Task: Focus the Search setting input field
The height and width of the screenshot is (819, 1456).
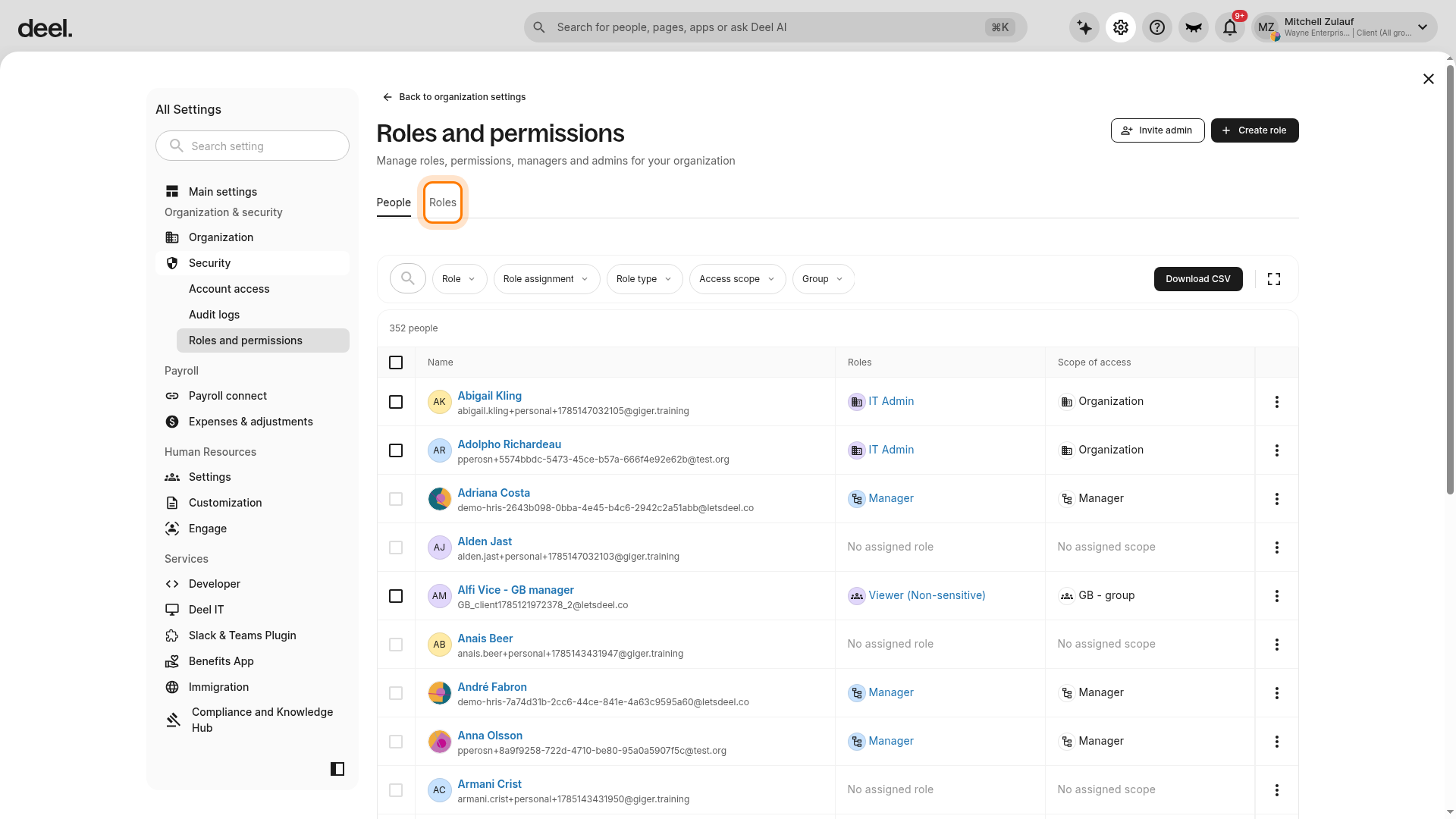Action: click(x=253, y=146)
